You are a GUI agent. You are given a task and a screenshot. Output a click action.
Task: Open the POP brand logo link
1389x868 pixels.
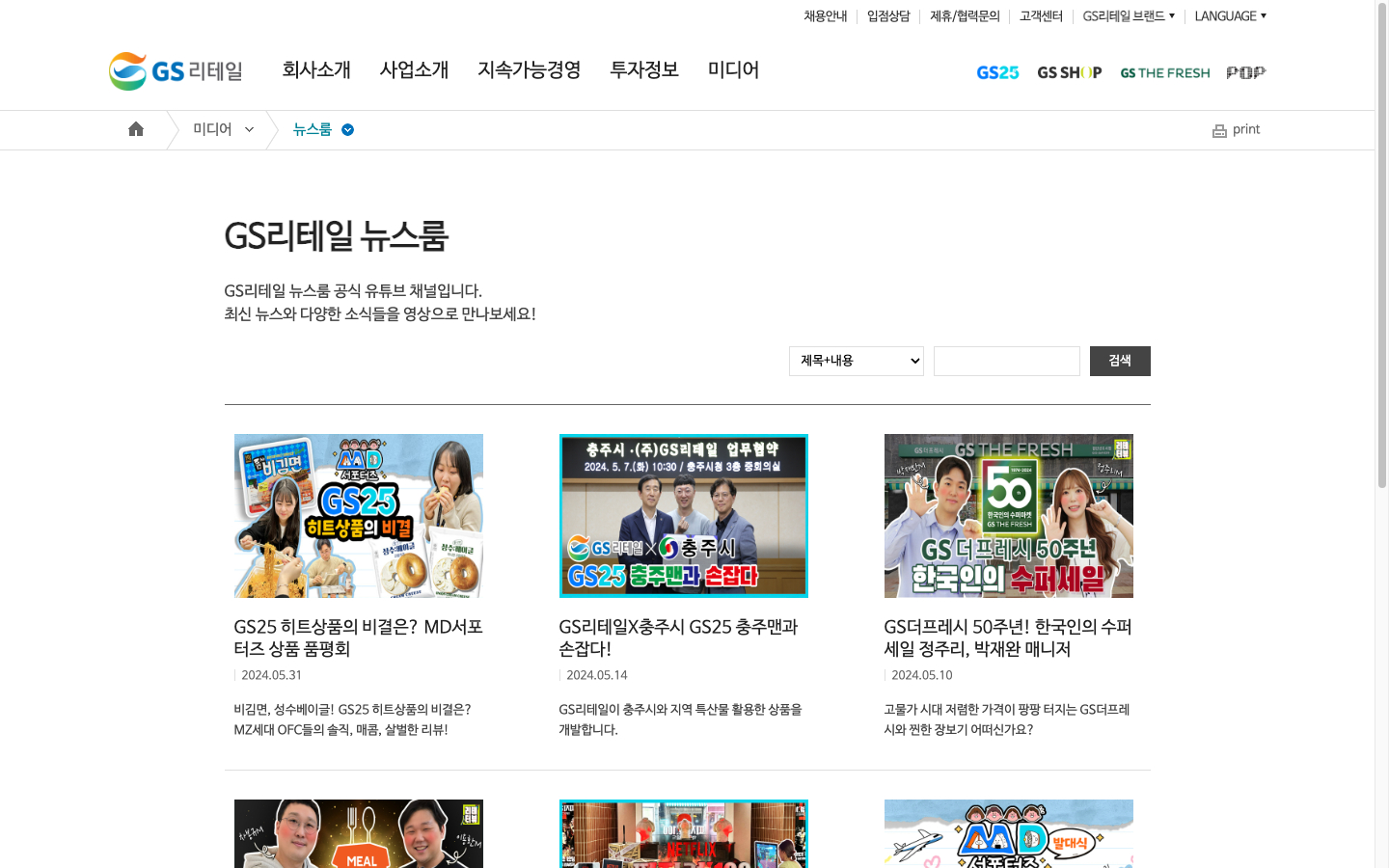tap(1245, 72)
